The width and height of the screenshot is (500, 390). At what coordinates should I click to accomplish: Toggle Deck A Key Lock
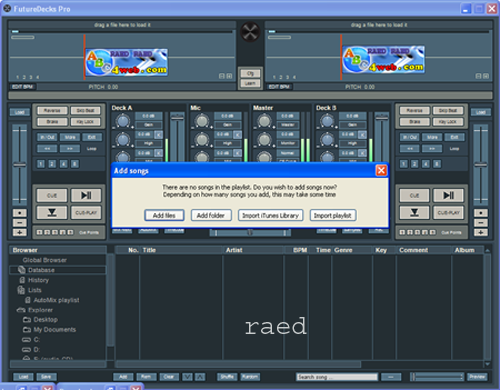pos(86,122)
